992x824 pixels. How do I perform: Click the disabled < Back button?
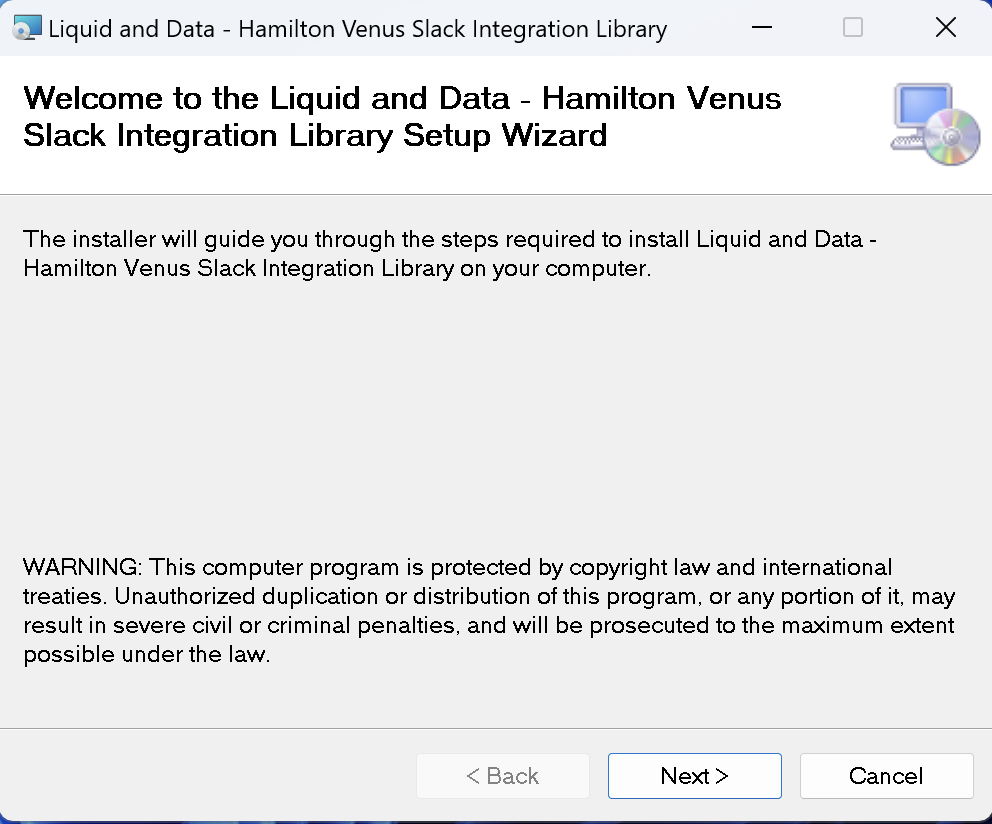click(503, 776)
